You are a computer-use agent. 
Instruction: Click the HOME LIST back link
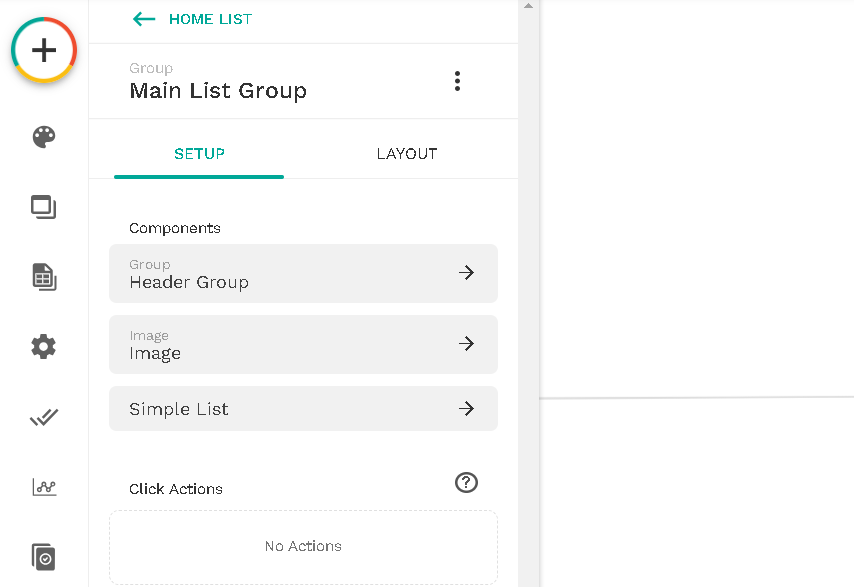(210, 19)
